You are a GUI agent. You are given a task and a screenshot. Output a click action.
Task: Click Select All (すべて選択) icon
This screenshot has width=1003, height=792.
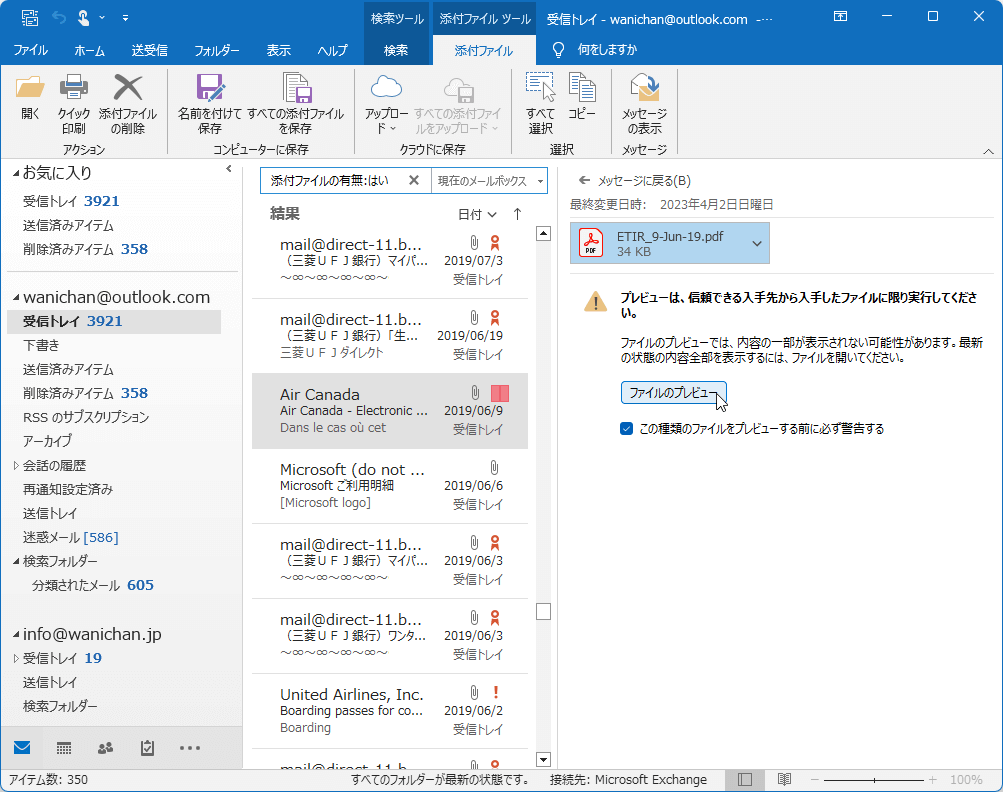coord(541,87)
